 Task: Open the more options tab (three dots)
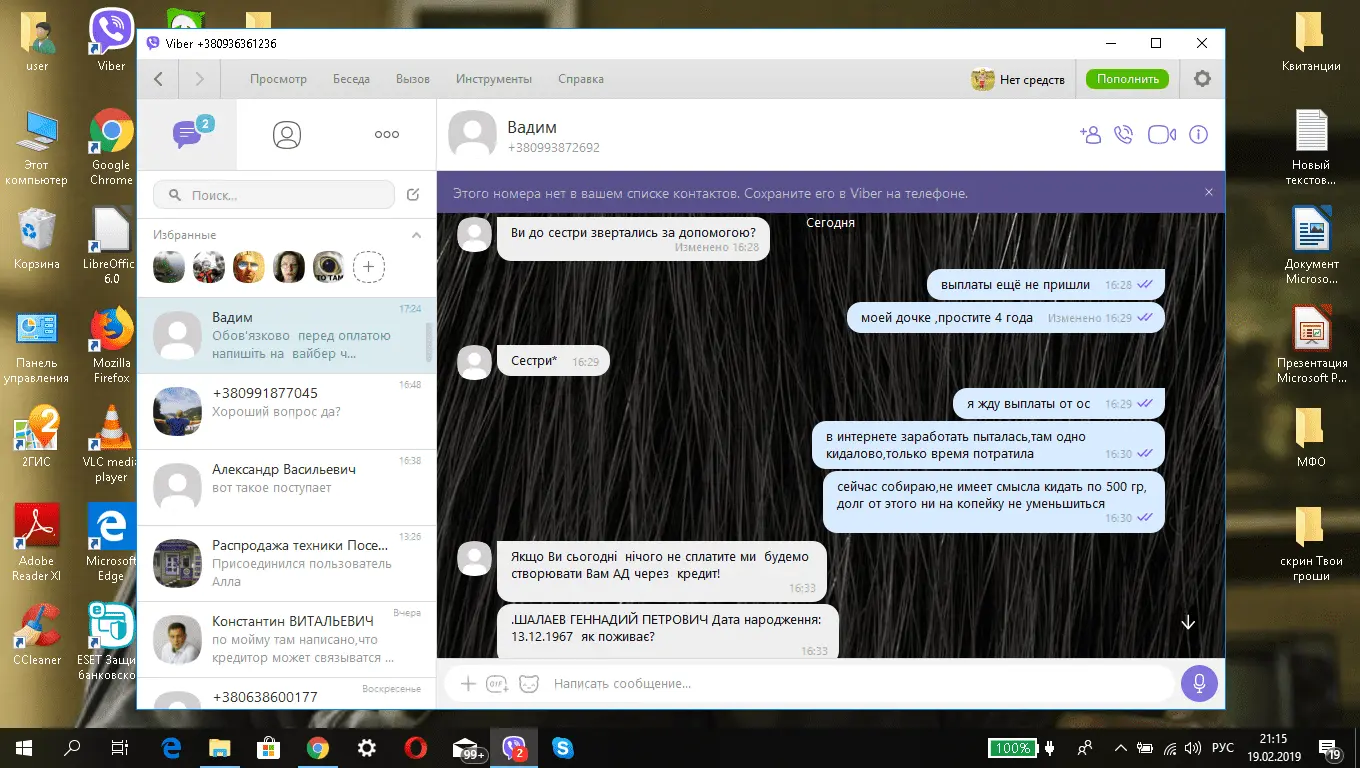(x=386, y=135)
